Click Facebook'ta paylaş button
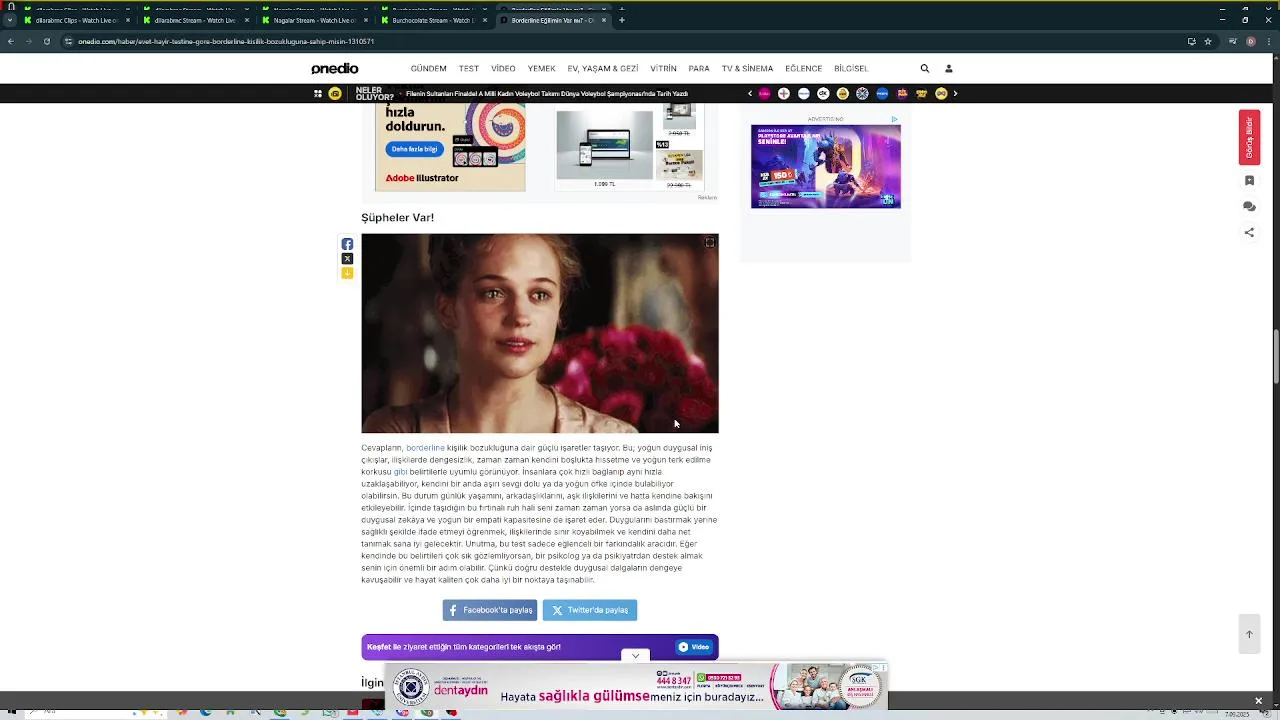Viewport: 1280px width, 720px height. 490,610
